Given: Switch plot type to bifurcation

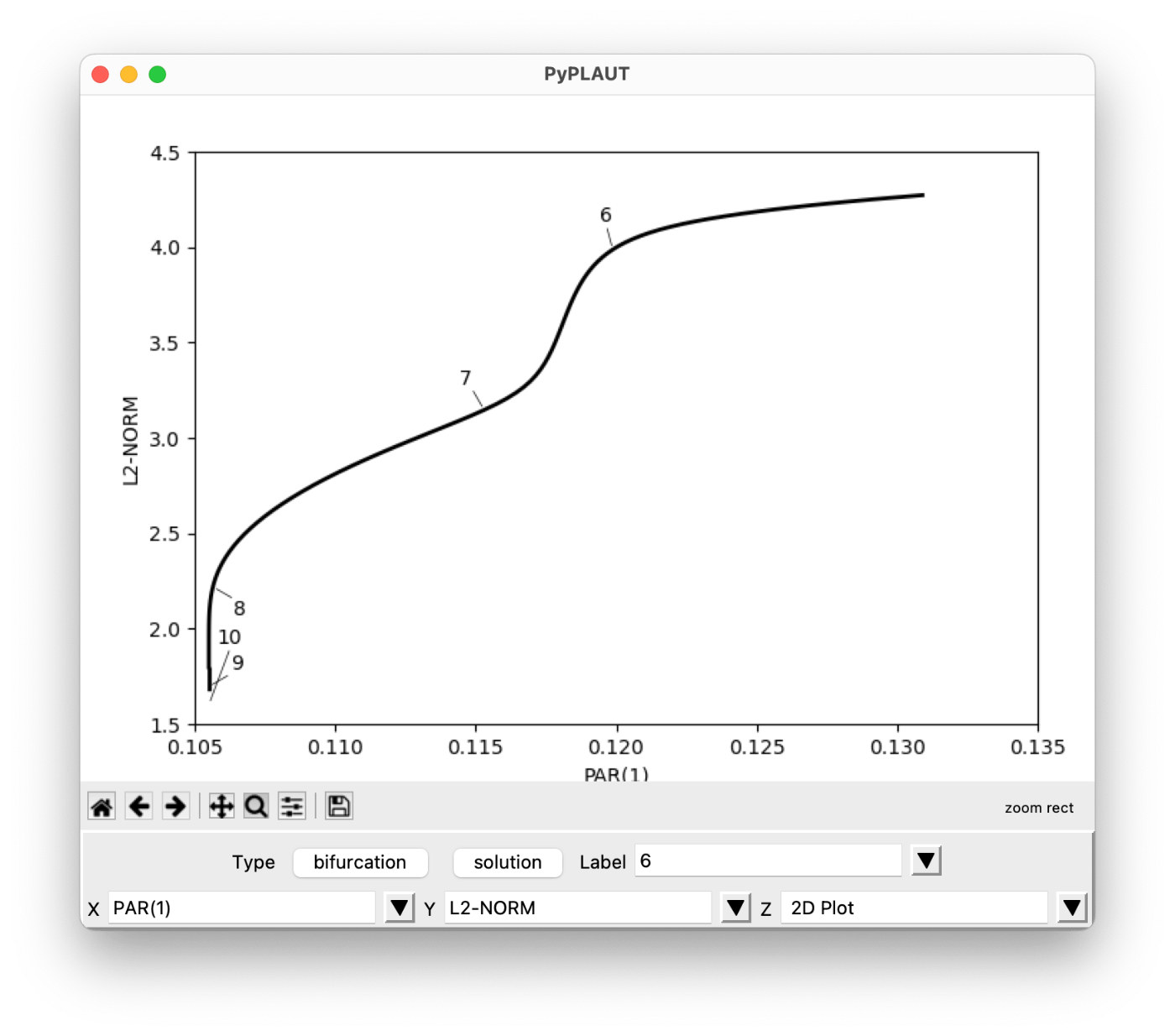Looking at the screenshot, I should [360, 862].
